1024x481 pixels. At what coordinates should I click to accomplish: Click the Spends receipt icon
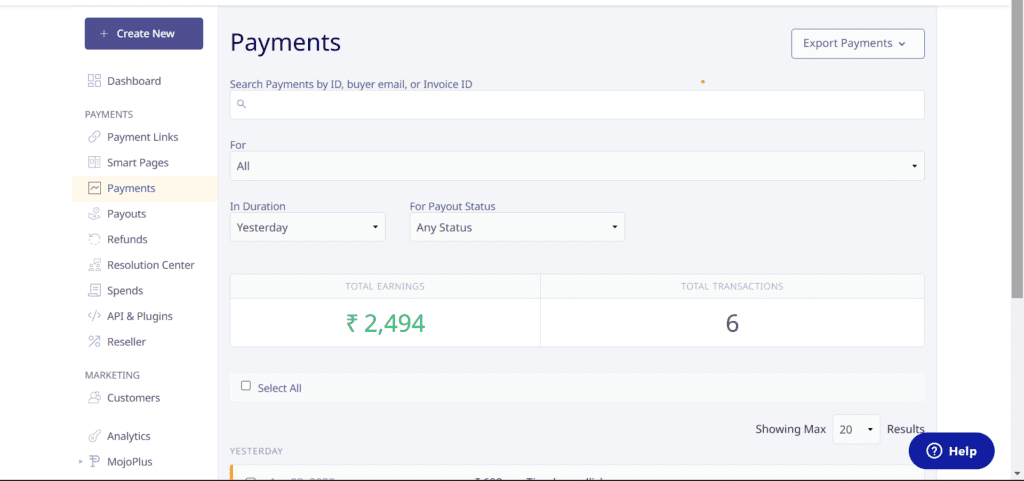point(94,291)
